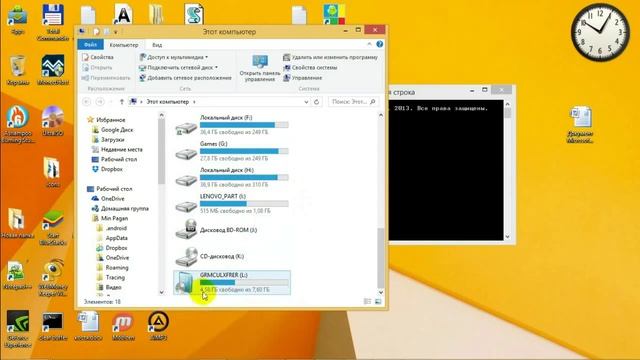
Task: Open the Recycle Bin on desktop
Action: coord(18,70)
